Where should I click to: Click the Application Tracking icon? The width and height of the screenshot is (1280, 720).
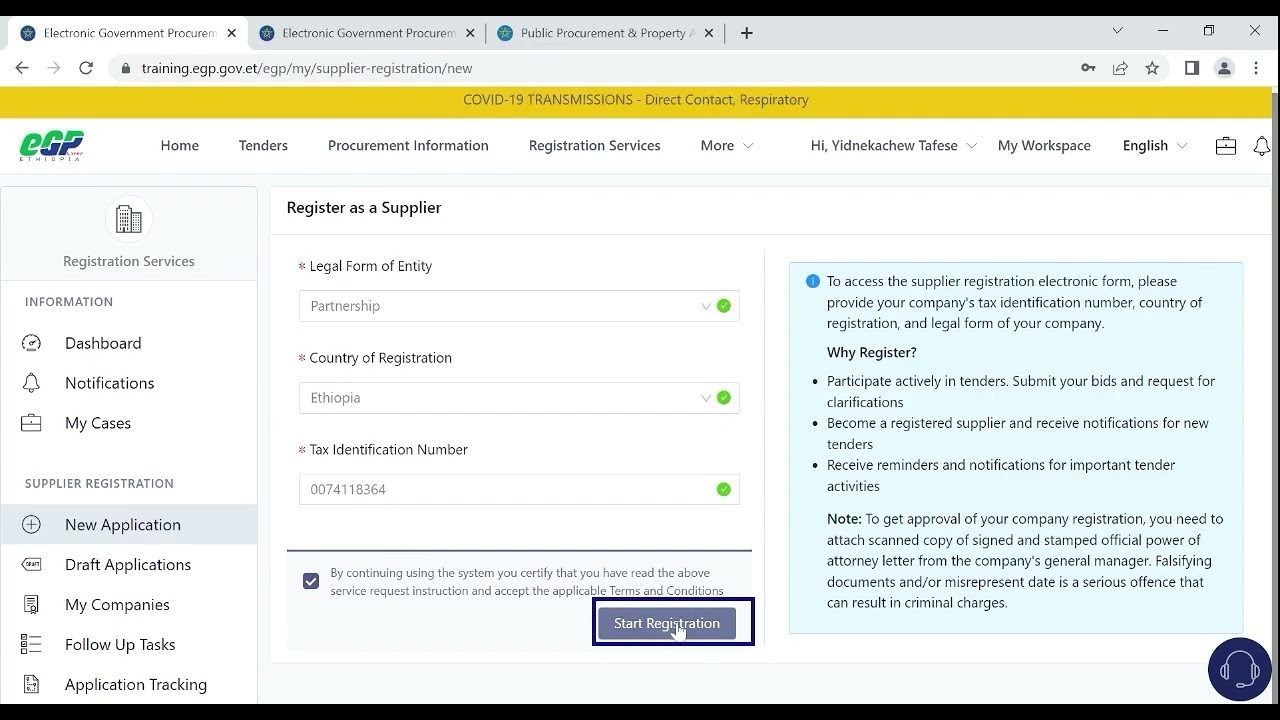(32, 685)
